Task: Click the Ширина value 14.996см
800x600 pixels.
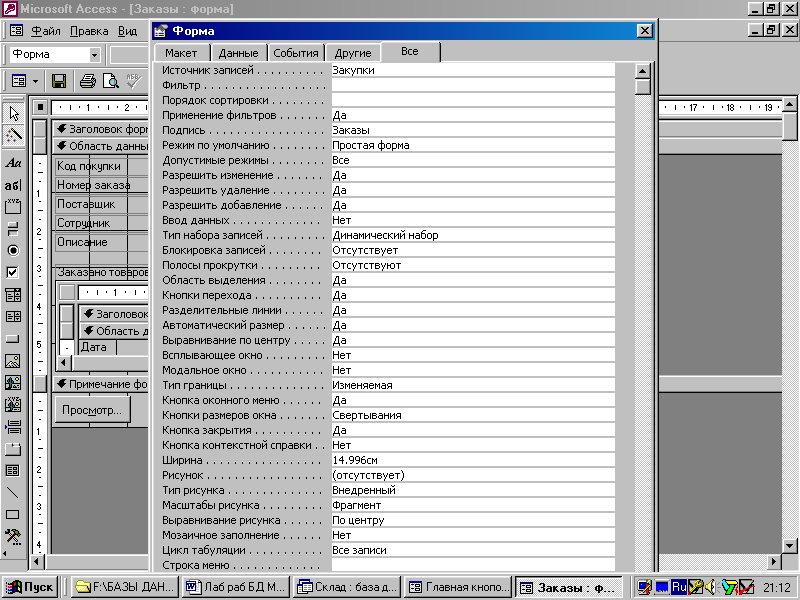Action: point(473,460)
